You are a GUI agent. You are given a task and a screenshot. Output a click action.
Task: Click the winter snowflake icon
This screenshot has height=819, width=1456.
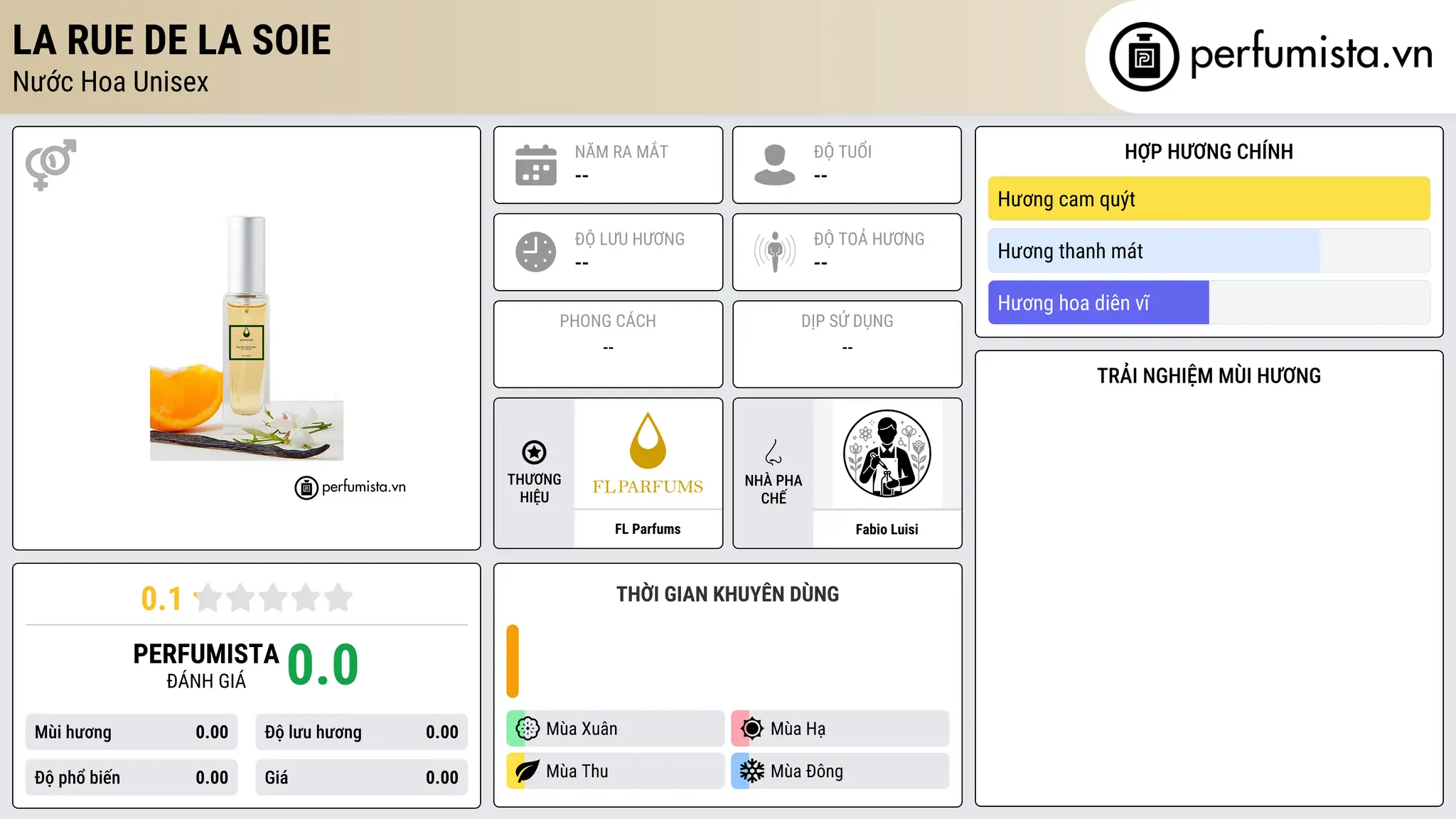[x=752, y=771]
